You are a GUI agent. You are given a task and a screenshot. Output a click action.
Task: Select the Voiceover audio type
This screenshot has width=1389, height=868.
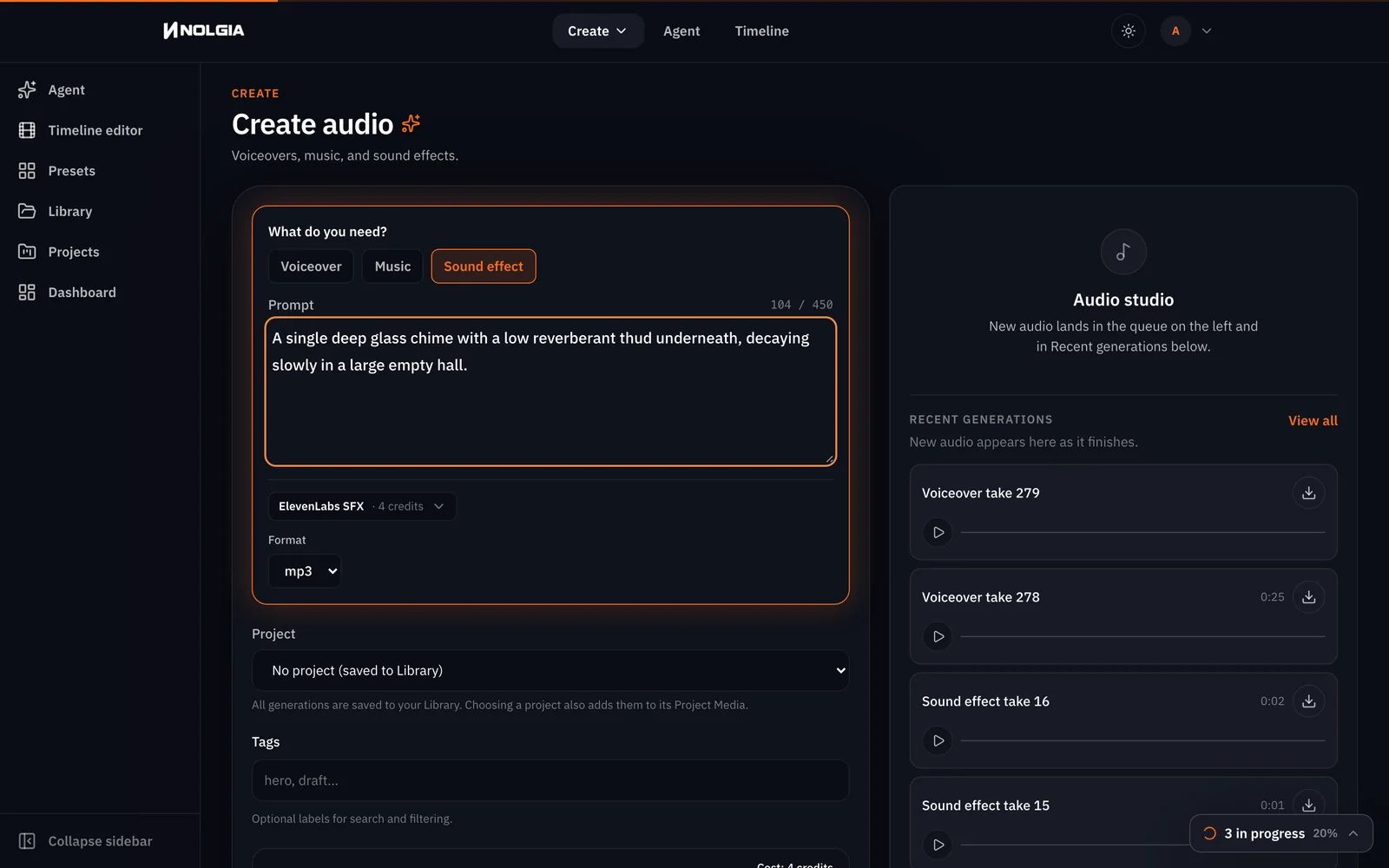coord(311,266)
